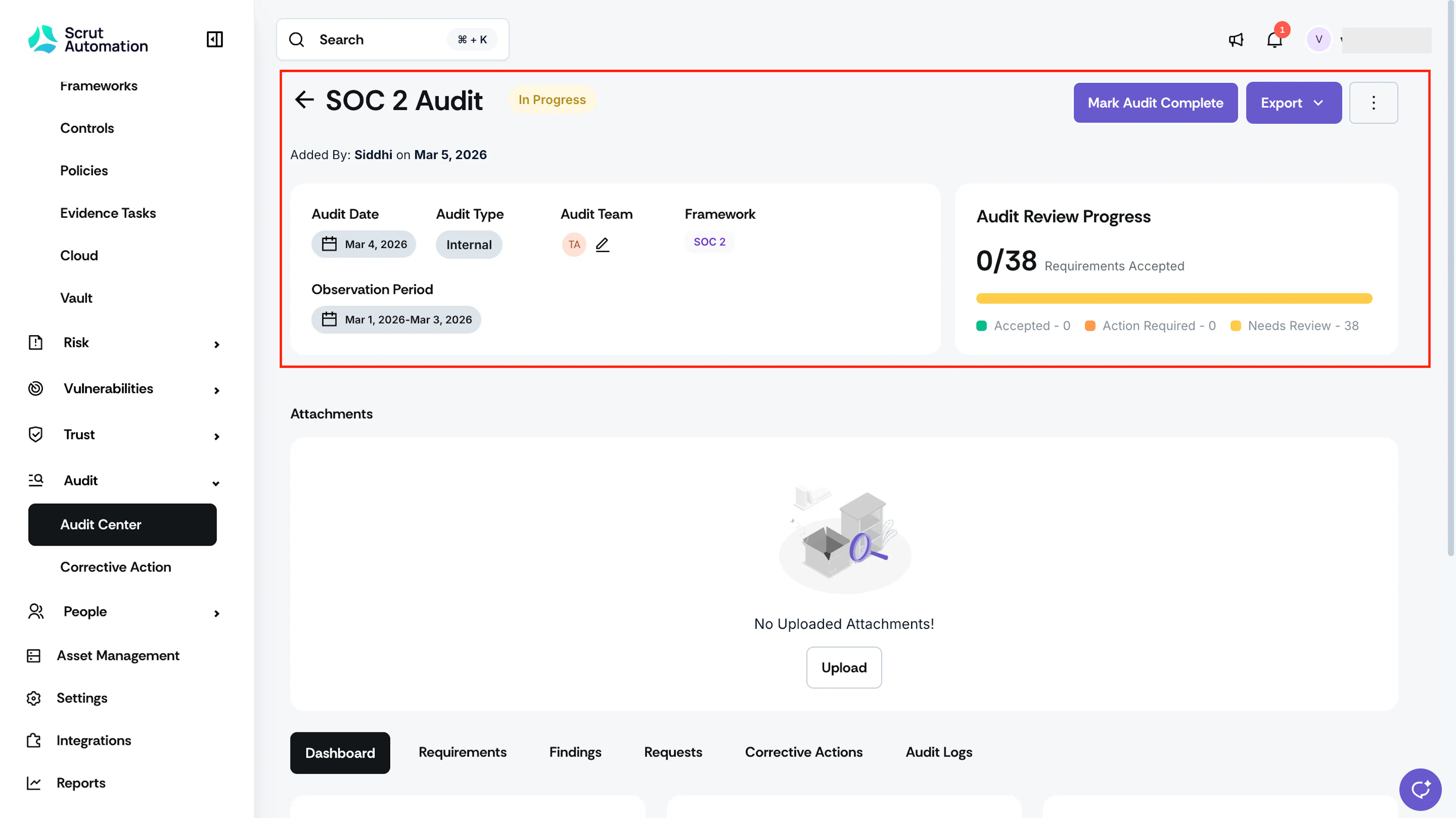Click the Search input field
Viewport: 1456px width, 818px height.
click(392, 39)
